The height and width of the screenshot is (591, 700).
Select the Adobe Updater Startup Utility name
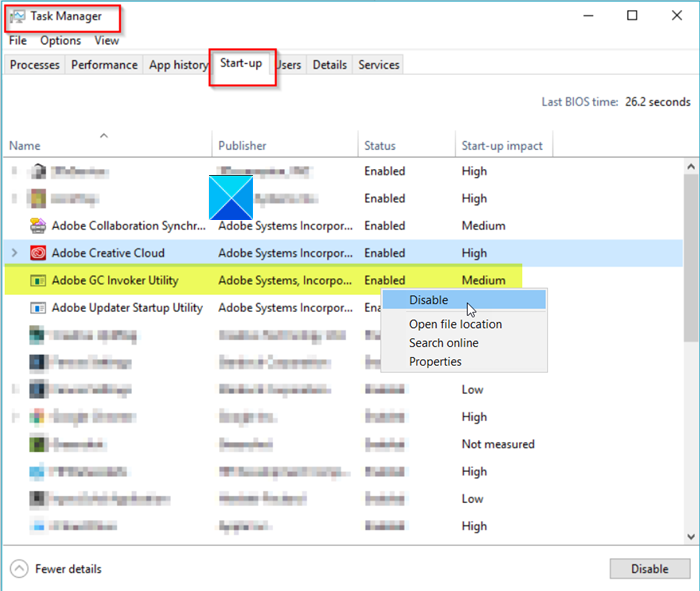(127, 308)
